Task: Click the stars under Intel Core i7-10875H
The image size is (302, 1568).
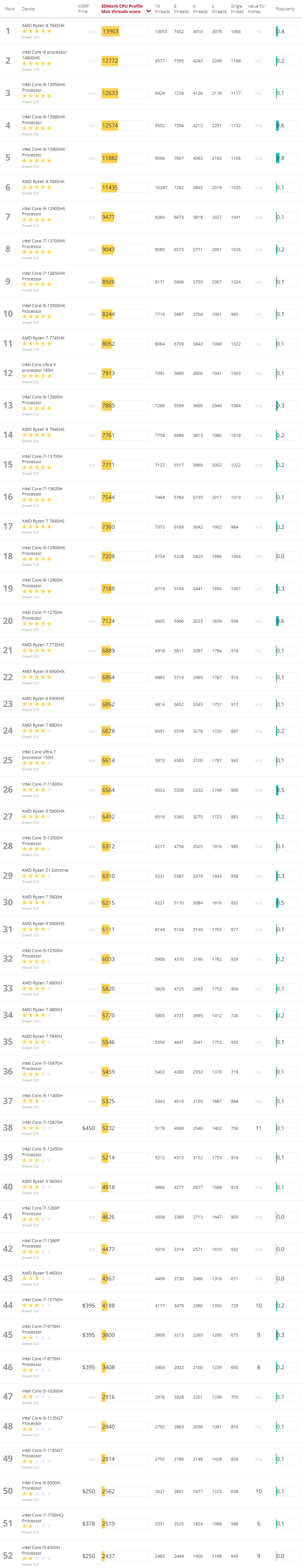Action: pyautogui.click(x=36, y=1128)
